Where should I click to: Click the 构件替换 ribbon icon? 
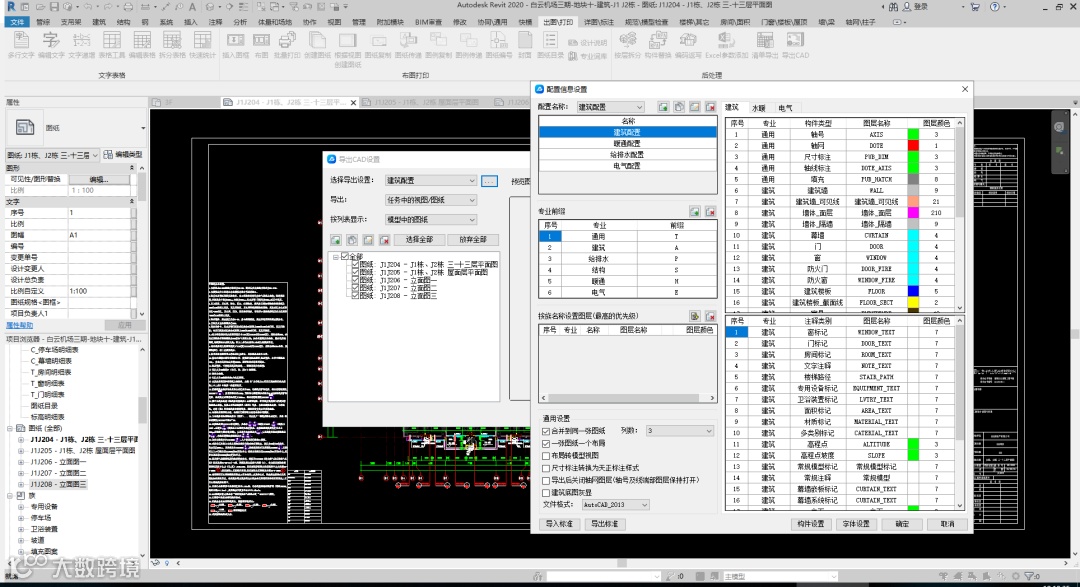[x=657, y=41]
